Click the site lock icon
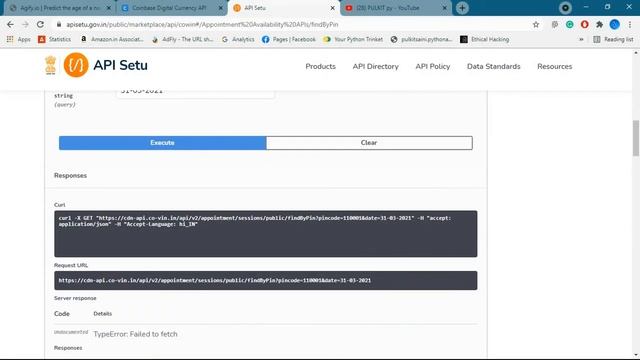 [x=59, y=24]
